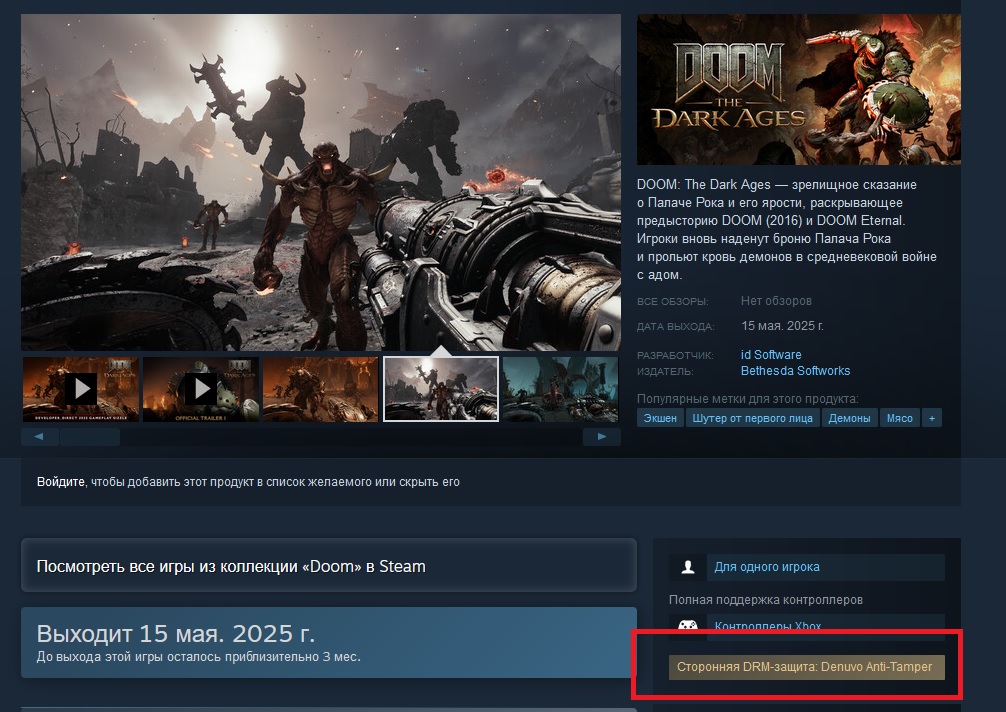Select the Мясо tag

(899, 418)
